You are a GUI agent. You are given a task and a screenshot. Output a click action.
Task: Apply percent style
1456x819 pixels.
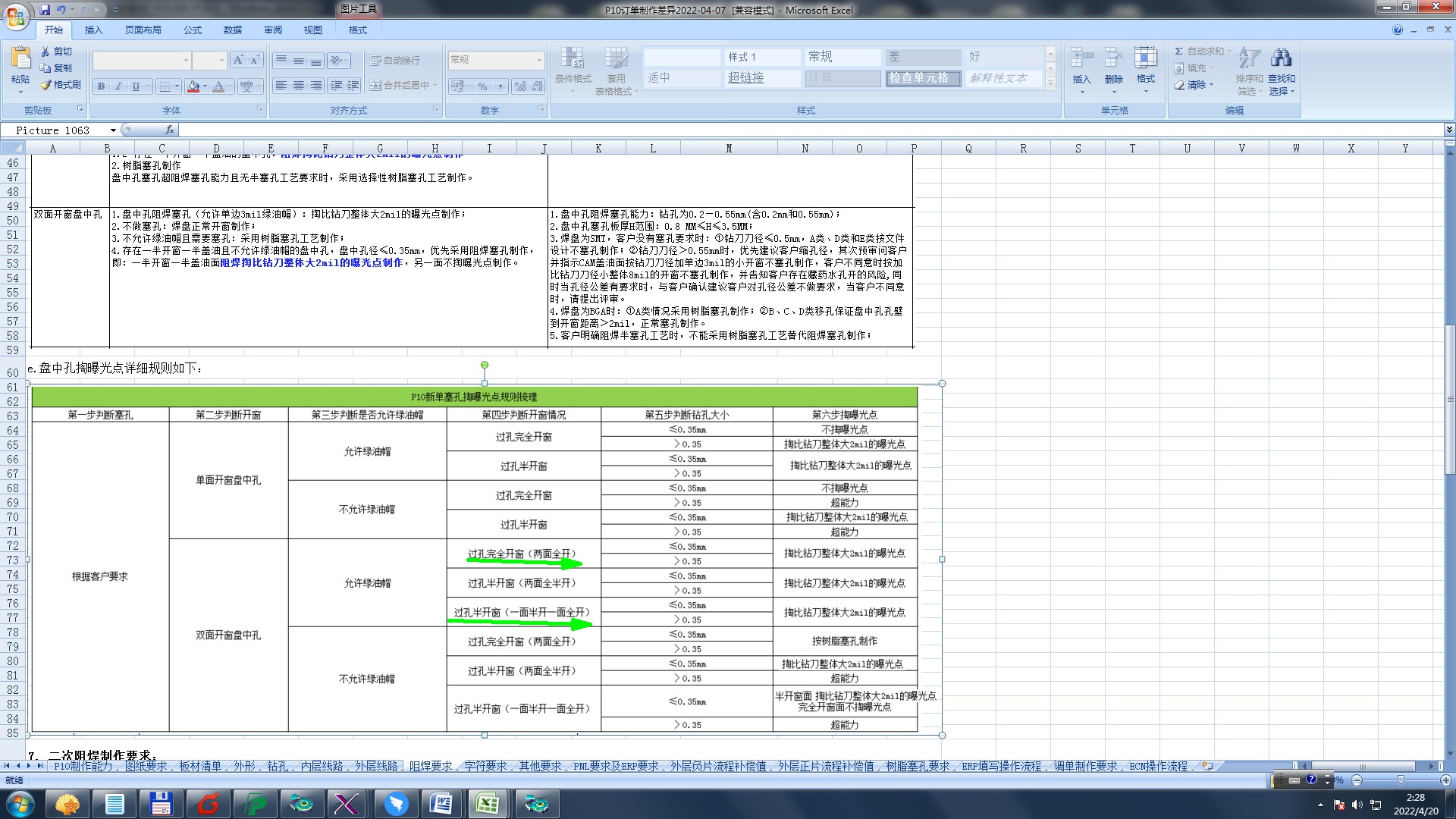[x=482, y=86]
